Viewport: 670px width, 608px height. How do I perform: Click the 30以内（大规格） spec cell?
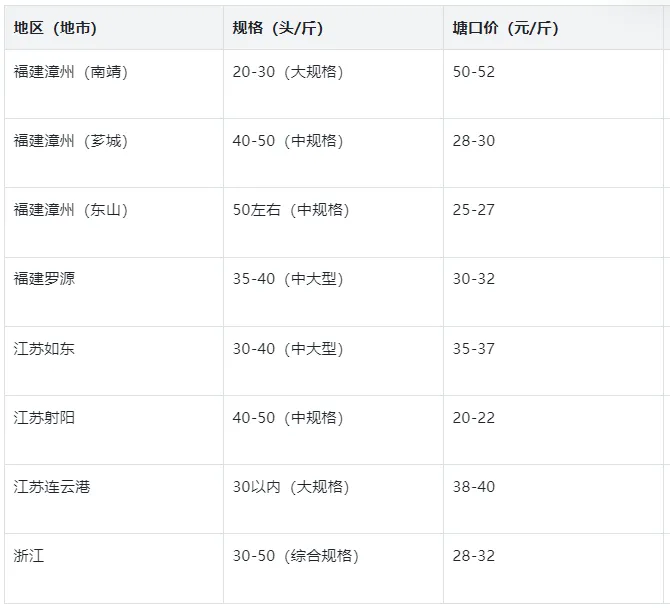291,487
